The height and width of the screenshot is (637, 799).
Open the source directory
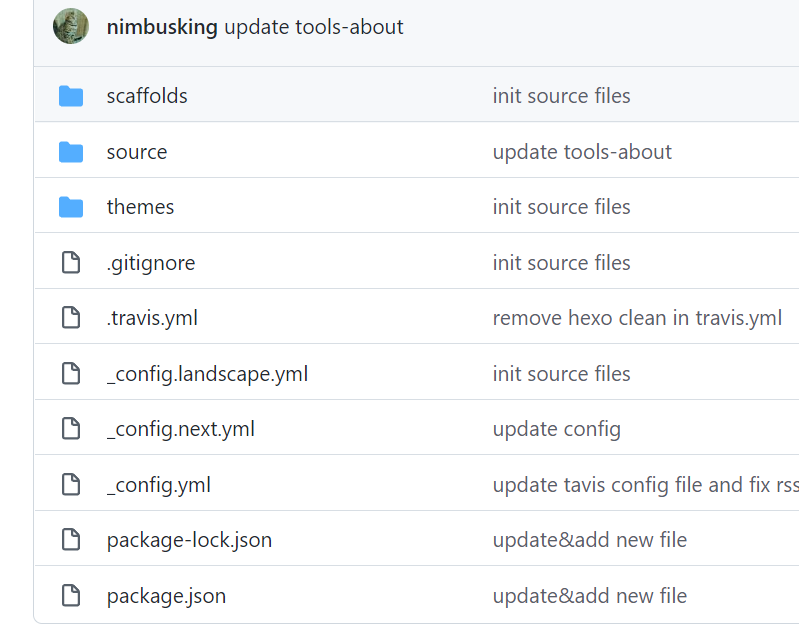click(x=137, y=152)
